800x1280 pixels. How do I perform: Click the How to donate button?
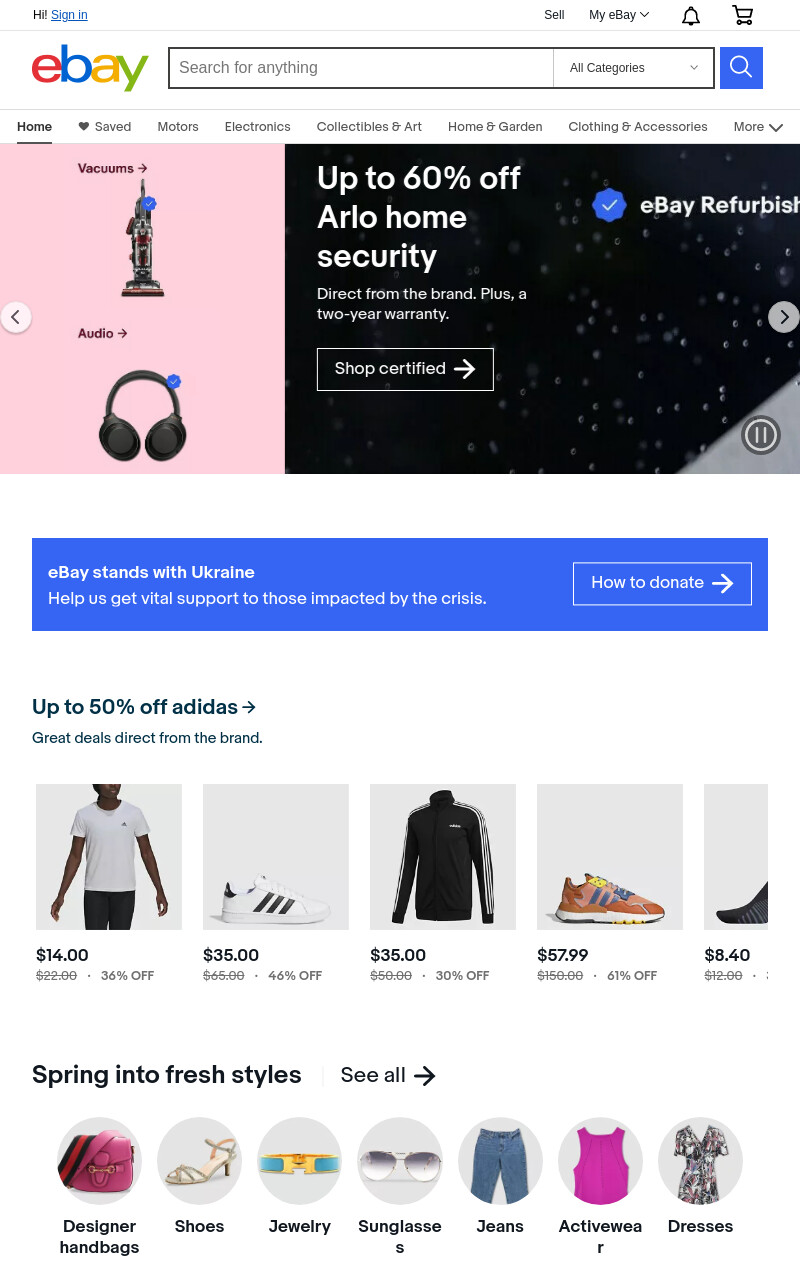pos(662,583)
